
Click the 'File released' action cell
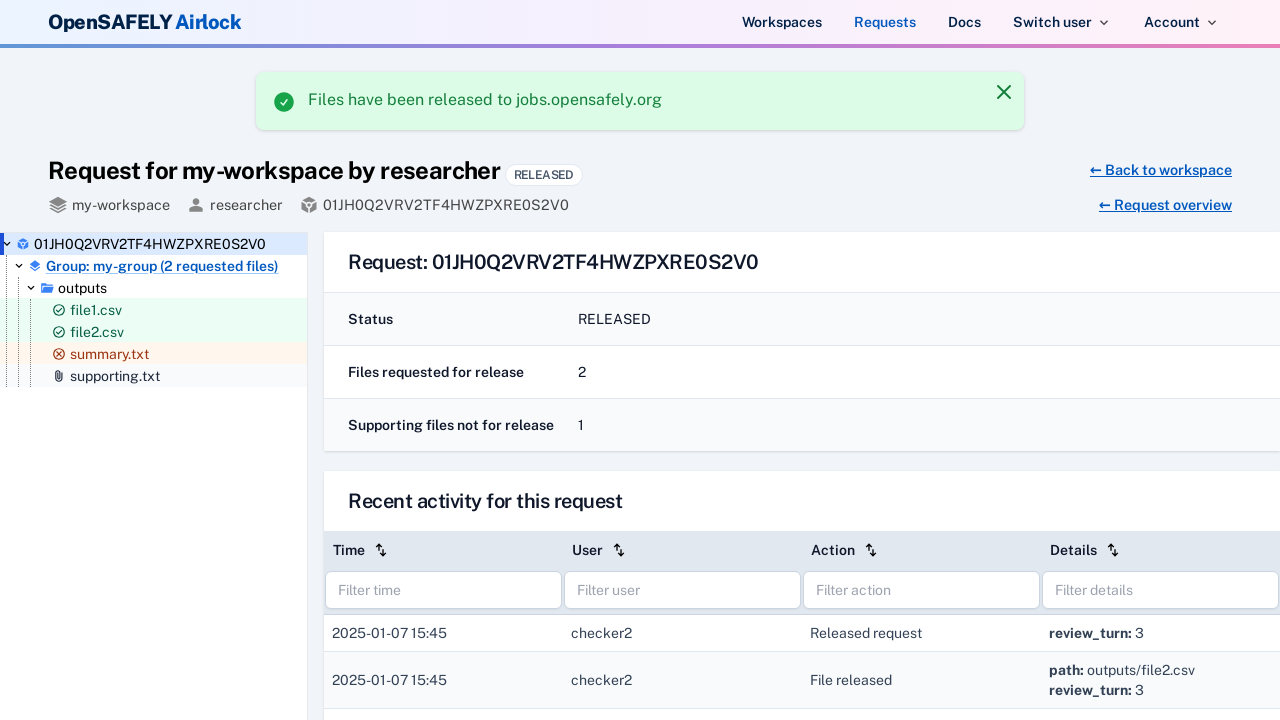[851, 680]
